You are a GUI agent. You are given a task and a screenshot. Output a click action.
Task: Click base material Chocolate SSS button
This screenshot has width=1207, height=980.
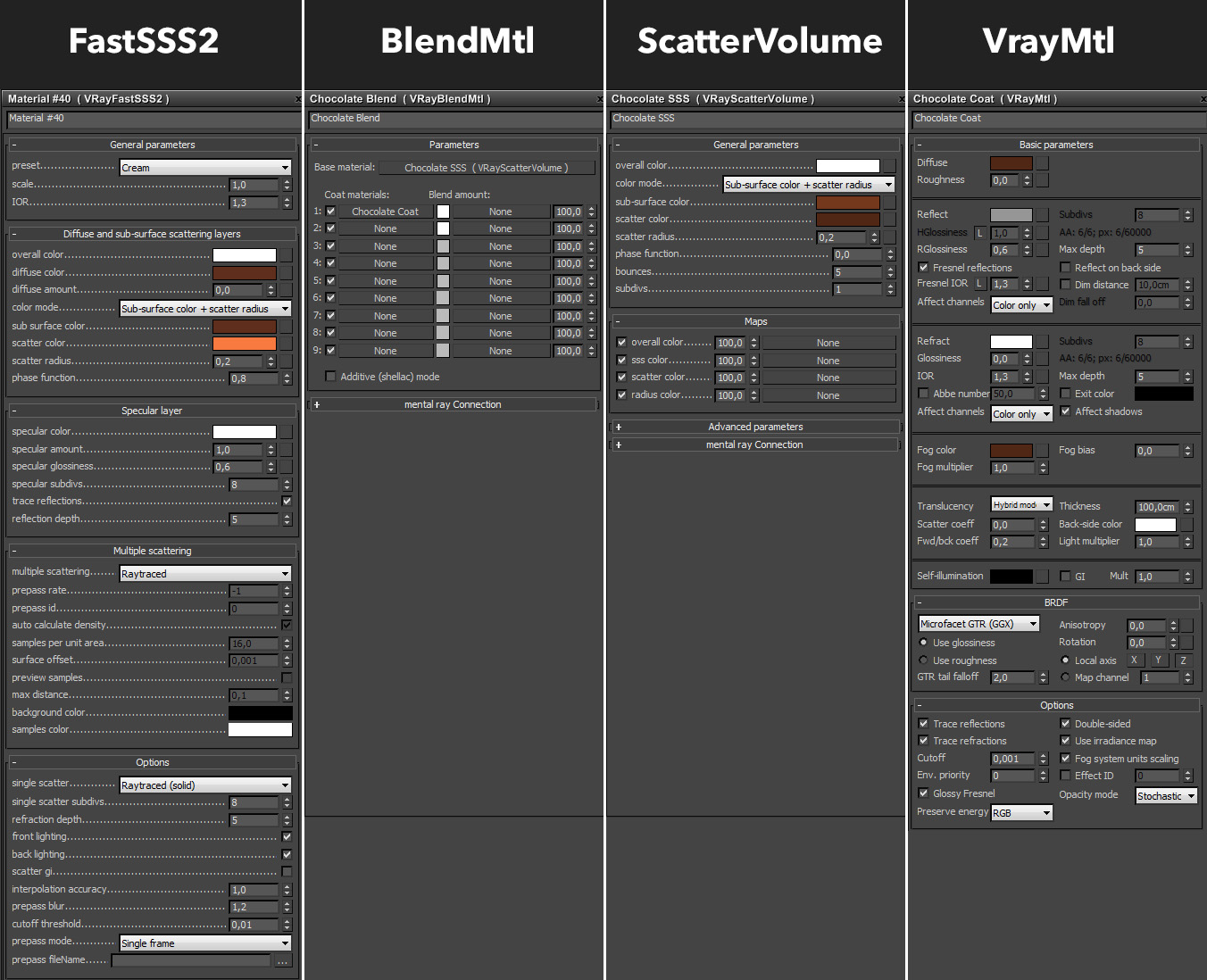pyautogui.click(x=487, y=168)
